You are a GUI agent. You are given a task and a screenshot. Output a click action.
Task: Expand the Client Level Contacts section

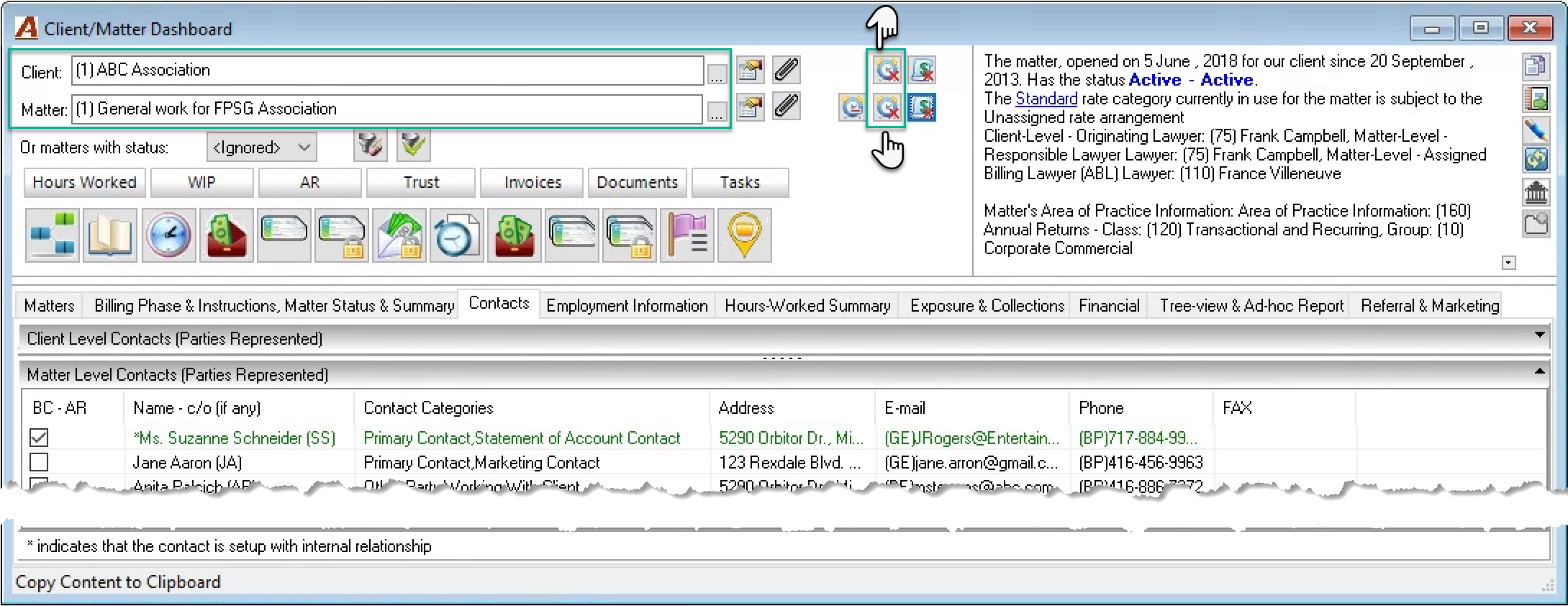(x=1539, y=335)
